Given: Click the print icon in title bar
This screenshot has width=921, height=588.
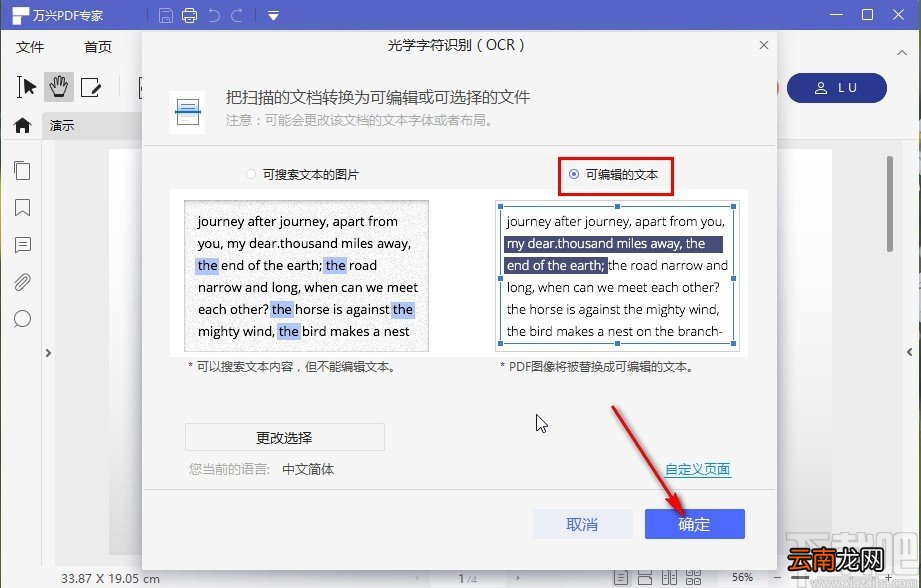Looking at the screenshot, I should pos(189,15).
